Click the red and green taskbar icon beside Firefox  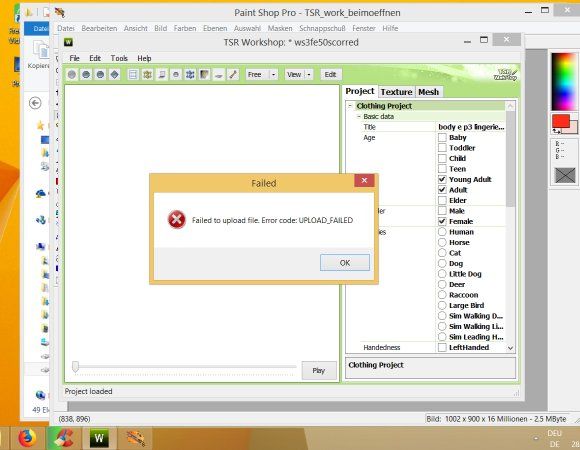click(63, 439)
